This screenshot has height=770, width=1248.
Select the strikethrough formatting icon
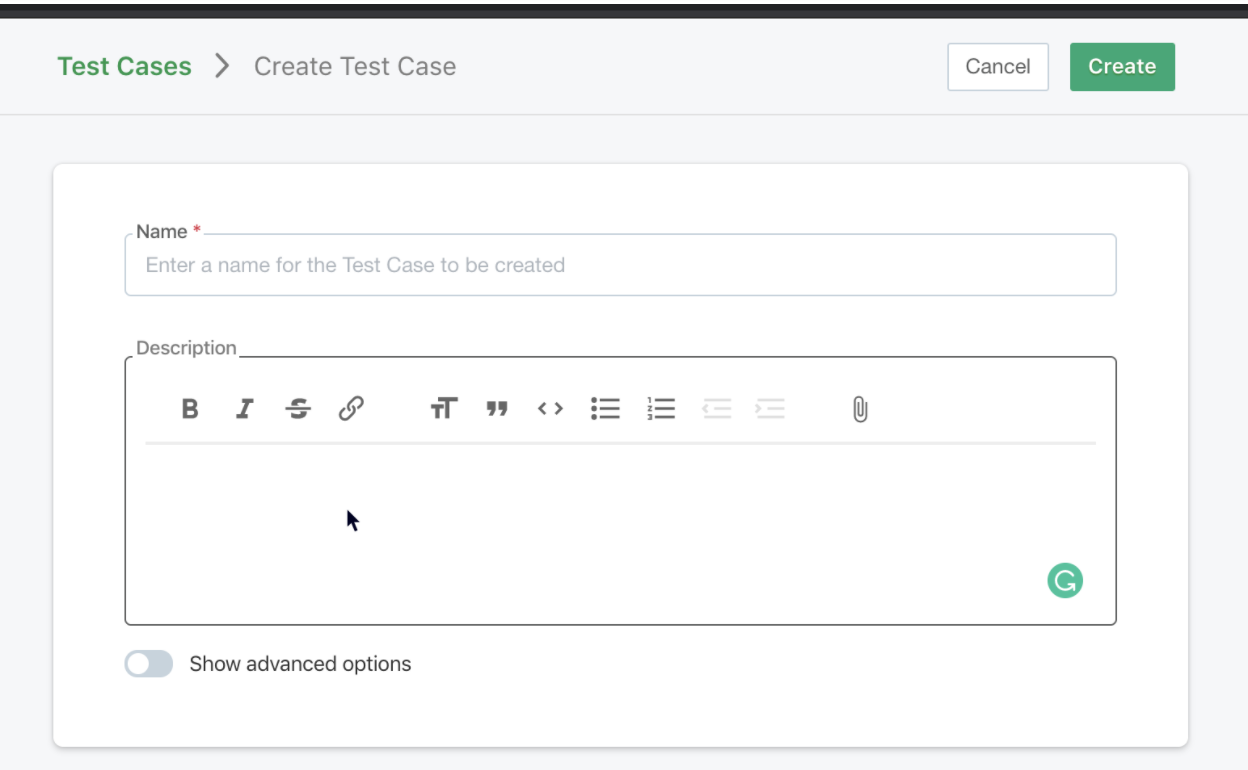(x=298, y=408)
